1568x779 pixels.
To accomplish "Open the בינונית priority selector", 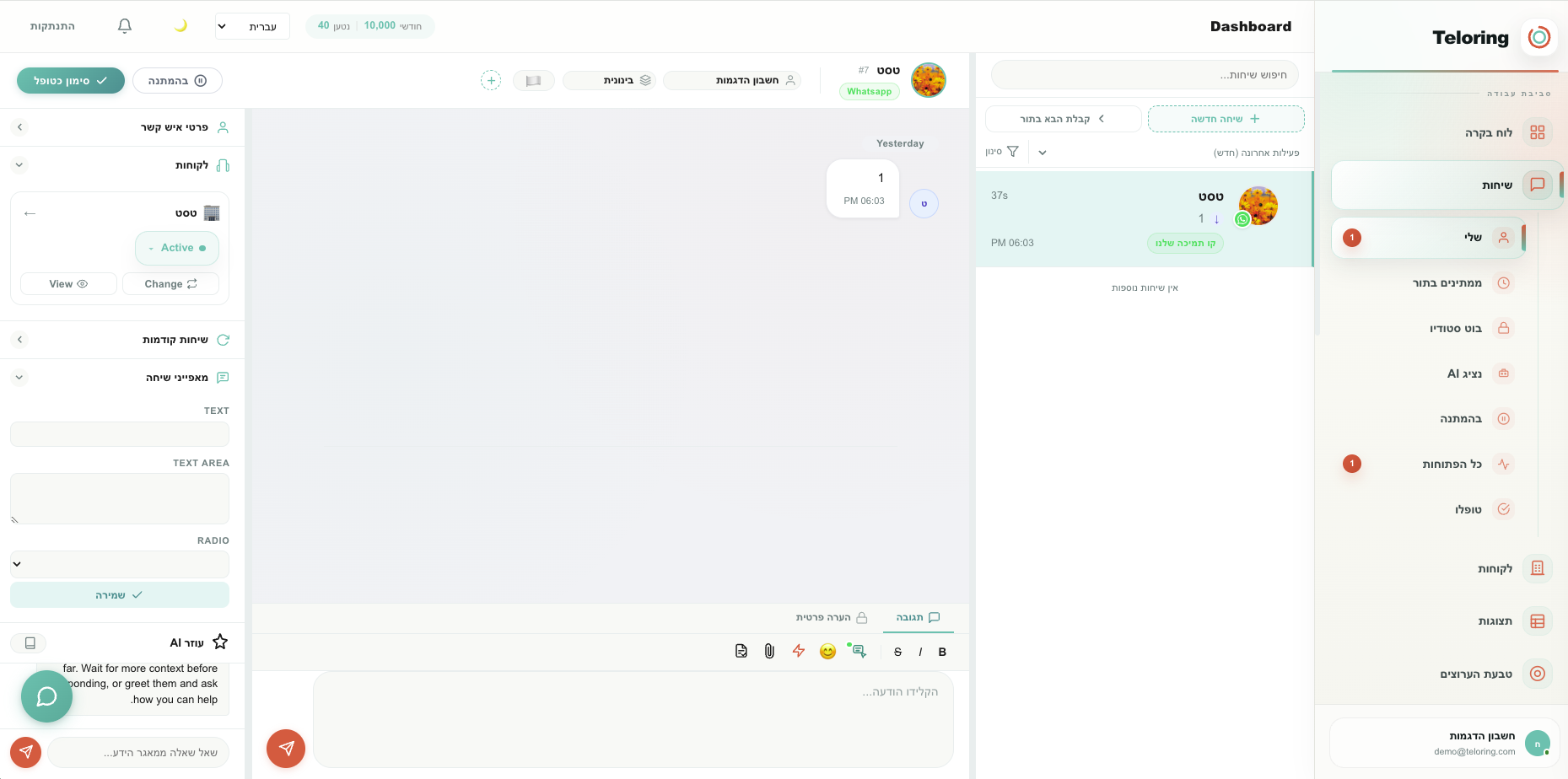I will 609,81.
